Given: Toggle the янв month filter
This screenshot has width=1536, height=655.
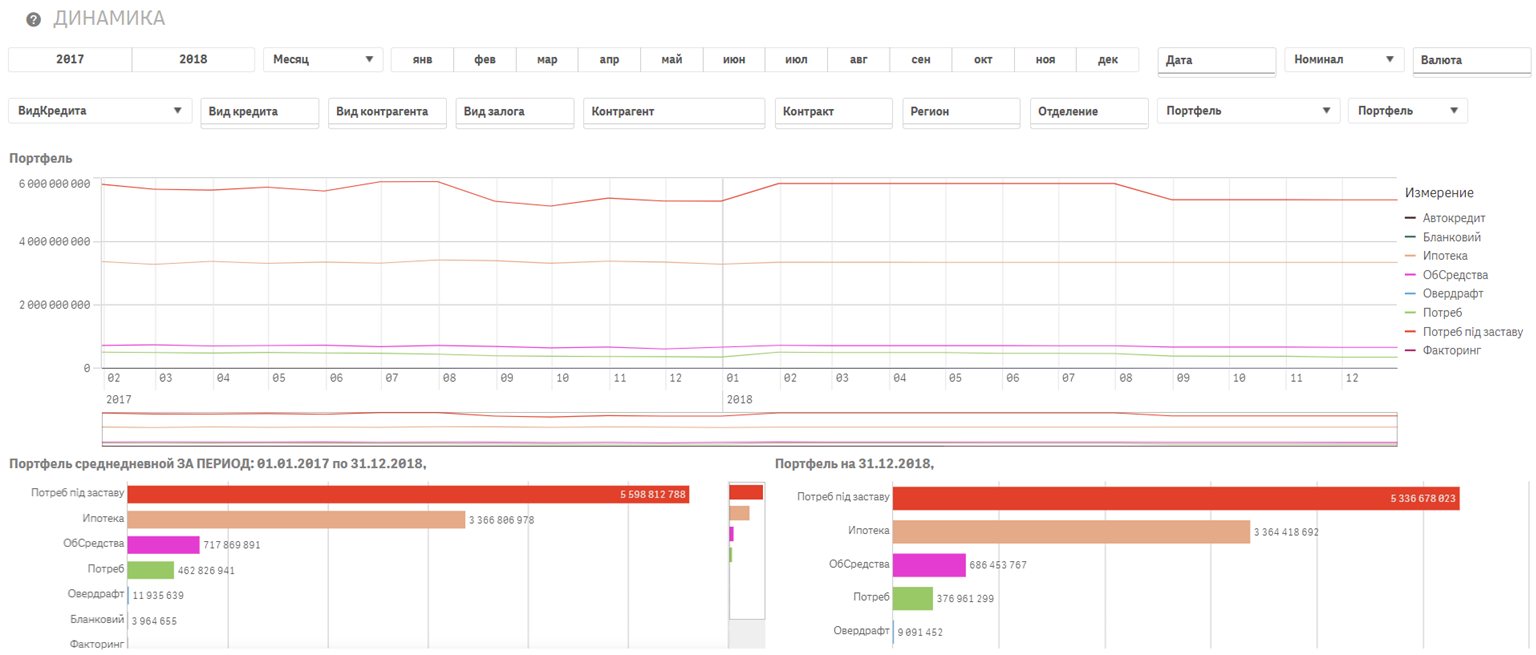Looking at the screenshot, I should [422, 60].
